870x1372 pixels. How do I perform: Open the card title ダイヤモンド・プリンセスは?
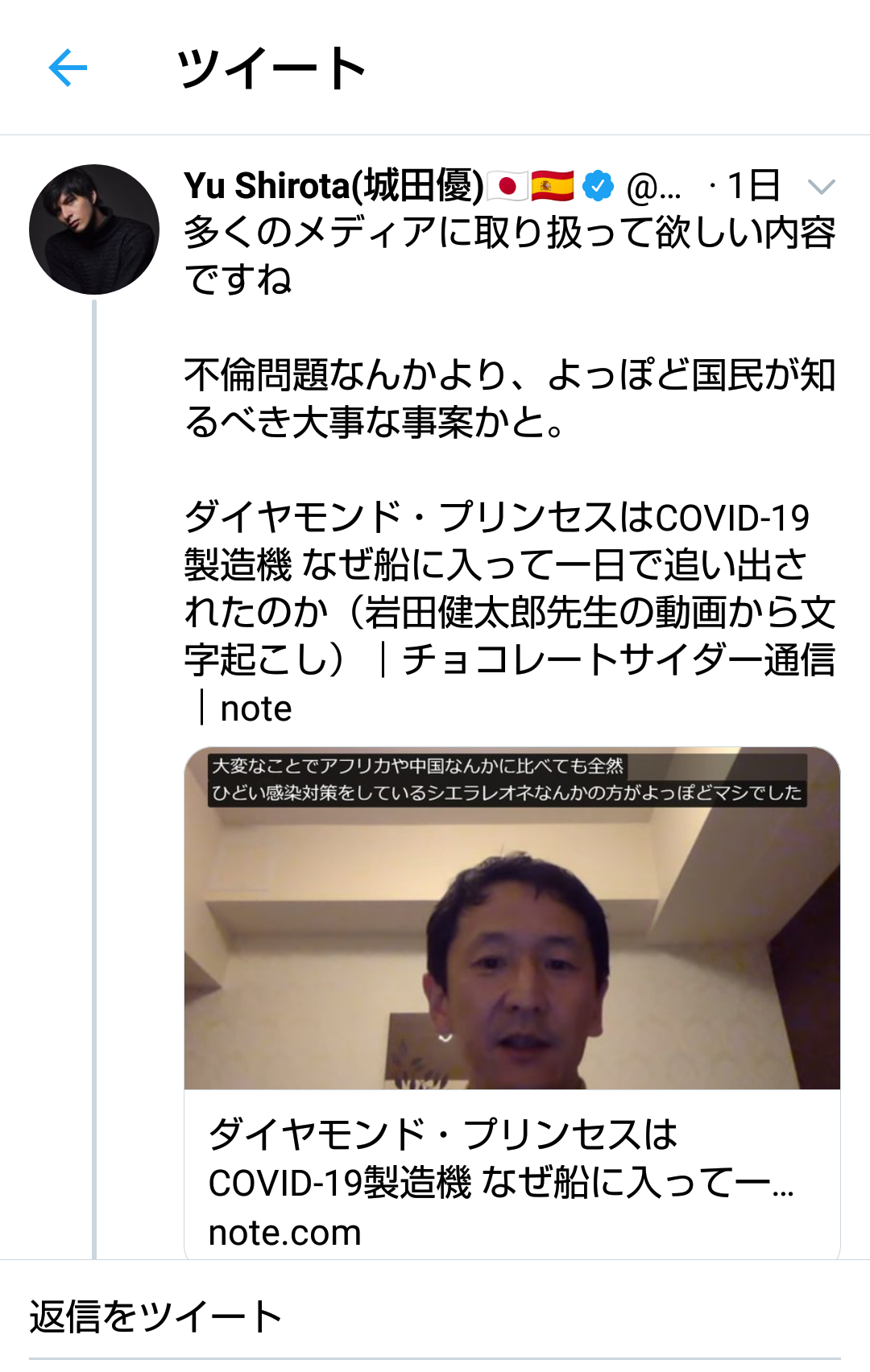[x=443, y=1134]
